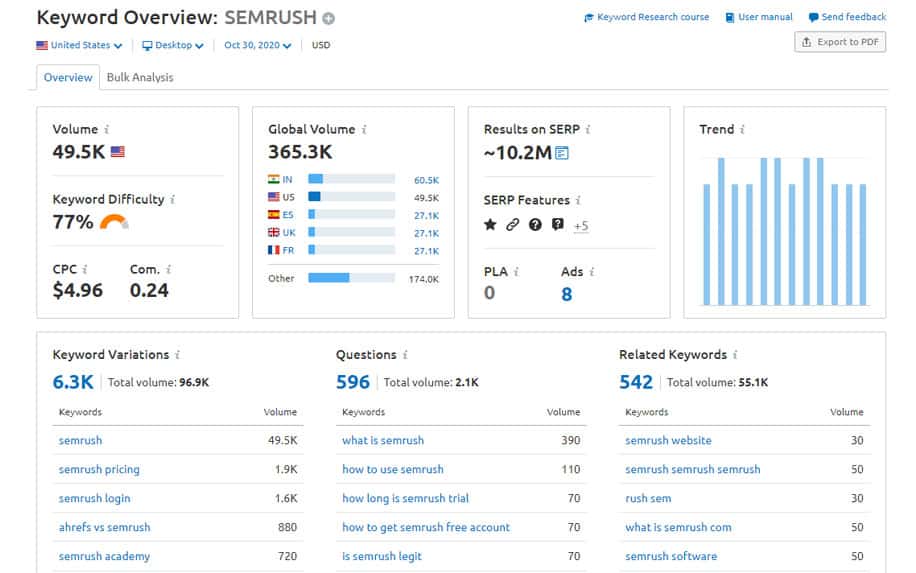This screenshot has width=916, height=573.
Task: Open the is semrush legit question
Action: coord(382,556)
